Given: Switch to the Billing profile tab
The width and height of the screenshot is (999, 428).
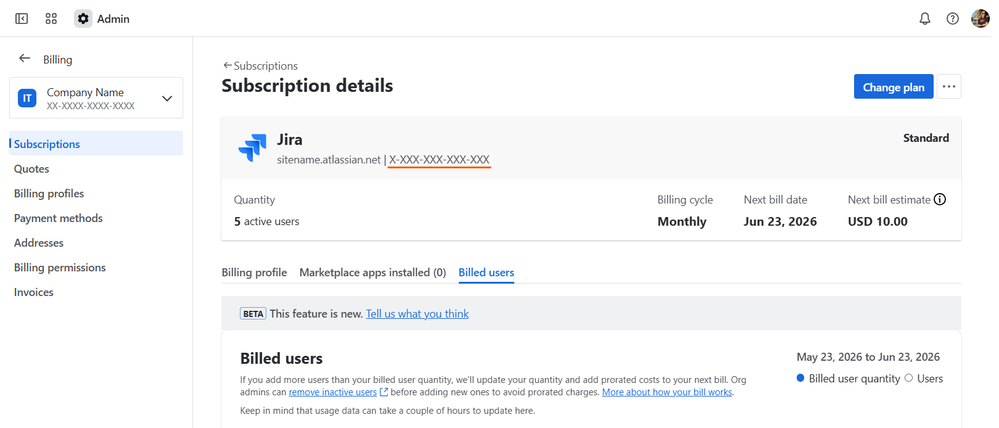Looking at the screenshot, I should point(254,273).
